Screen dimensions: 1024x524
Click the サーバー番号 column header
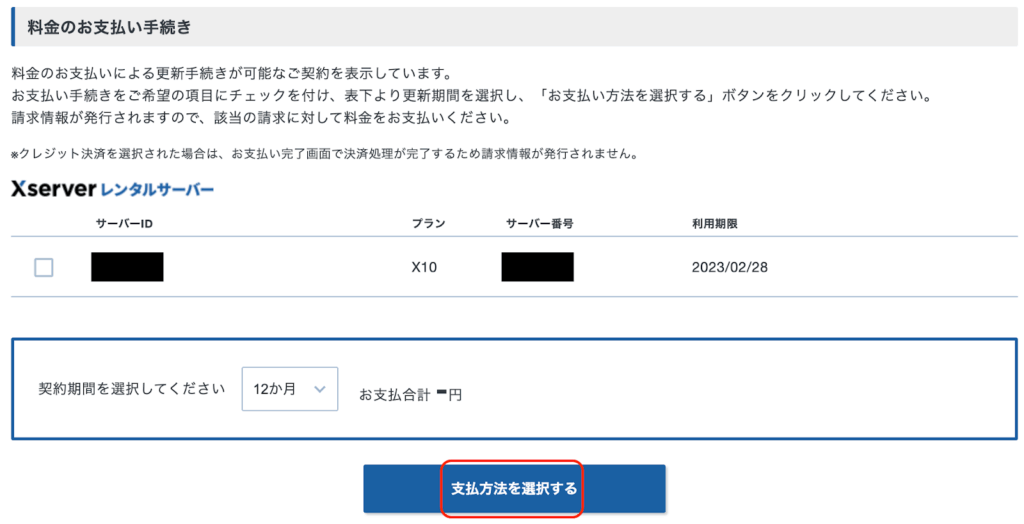coord(537,223)
